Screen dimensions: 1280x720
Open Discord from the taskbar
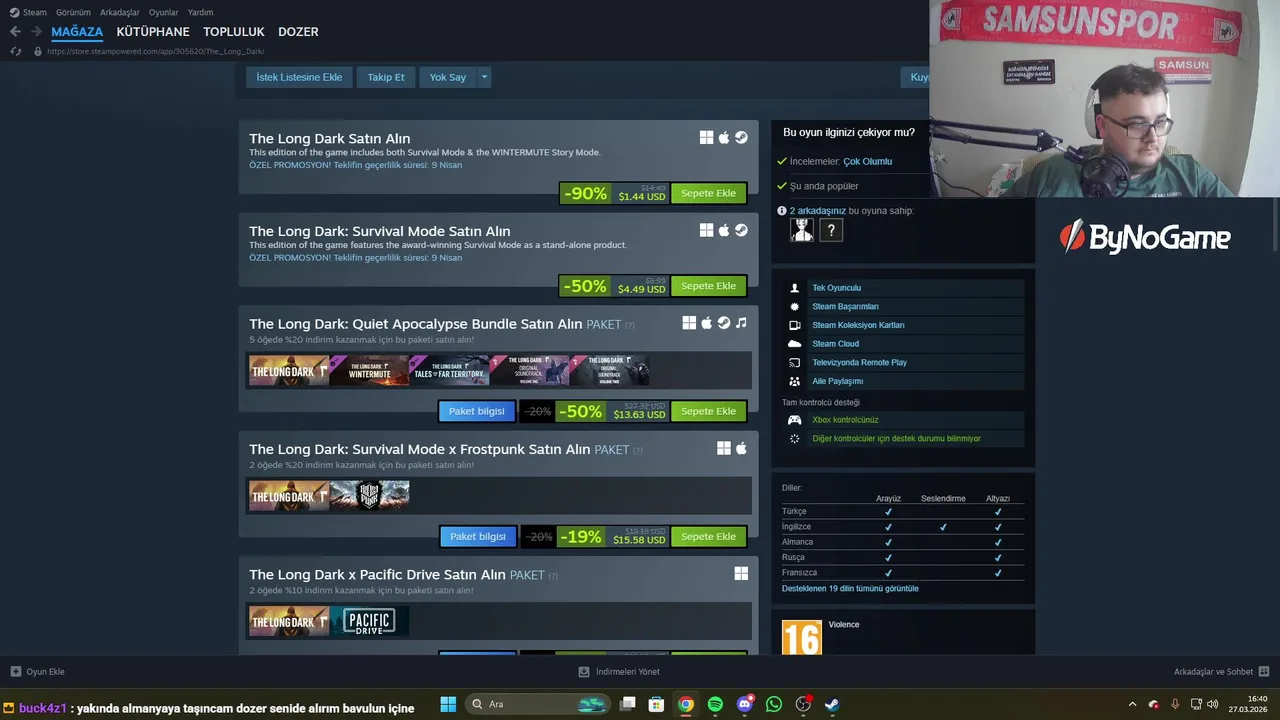coord(744,704)
